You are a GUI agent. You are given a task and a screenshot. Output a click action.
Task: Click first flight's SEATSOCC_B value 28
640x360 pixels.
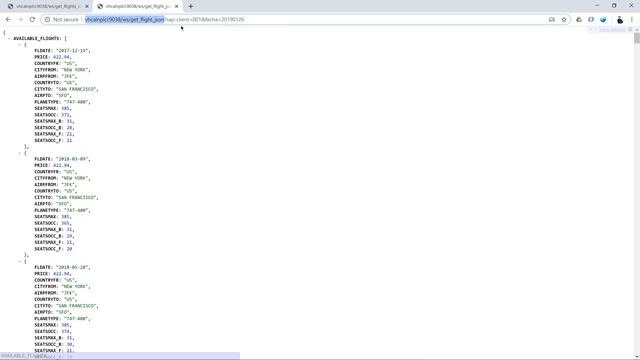(x=69, y=127)
